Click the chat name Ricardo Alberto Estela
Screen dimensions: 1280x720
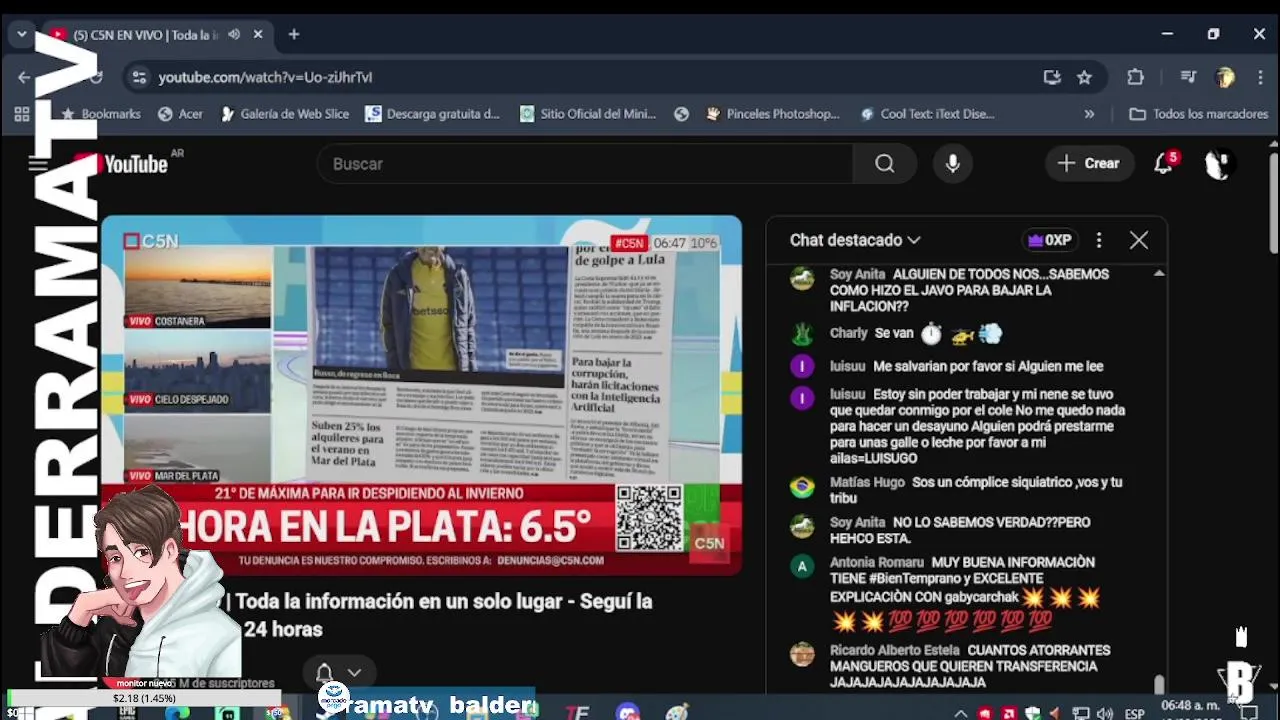point(894,650)
